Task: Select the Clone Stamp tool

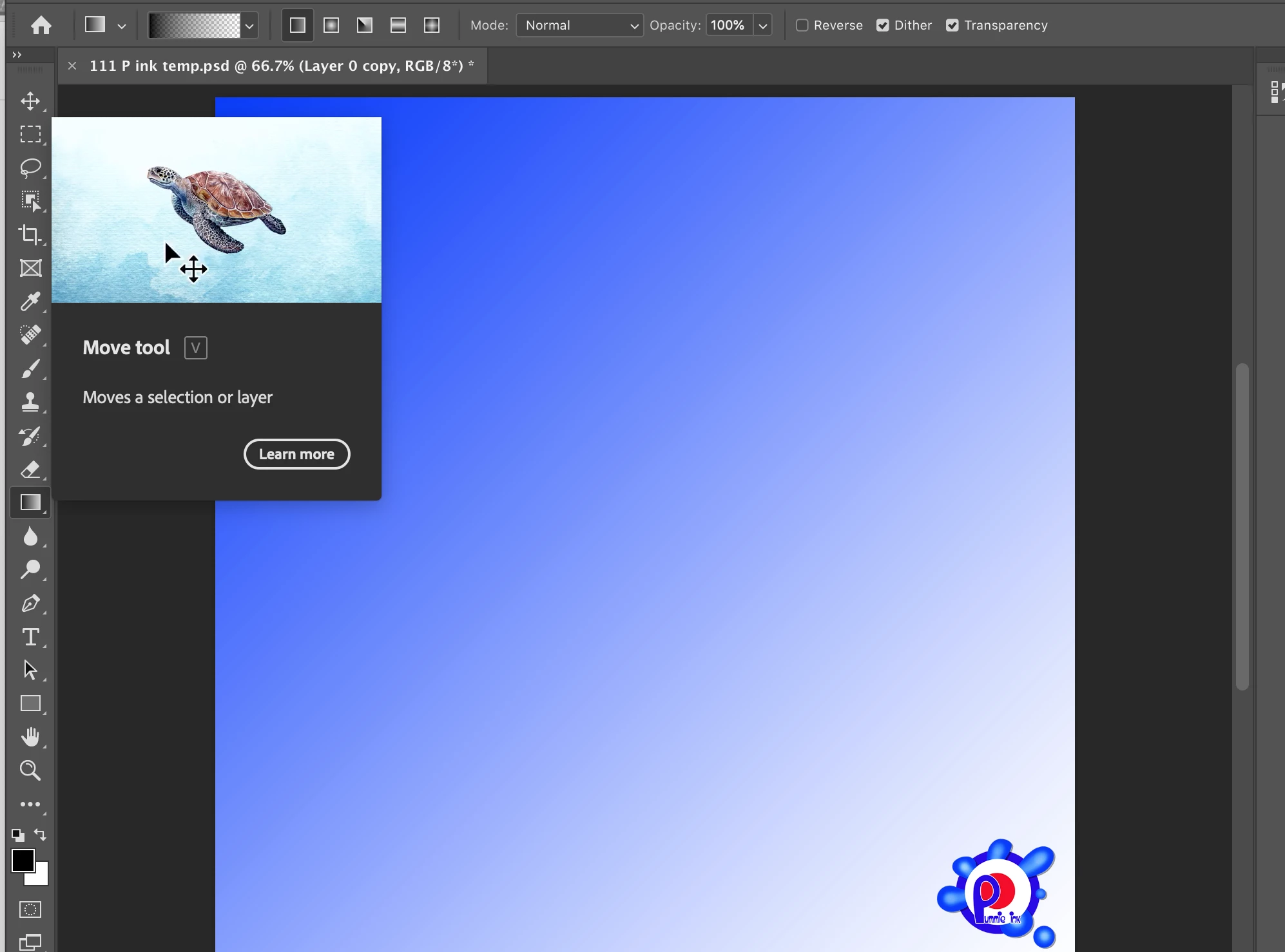Action: [30, 402]
